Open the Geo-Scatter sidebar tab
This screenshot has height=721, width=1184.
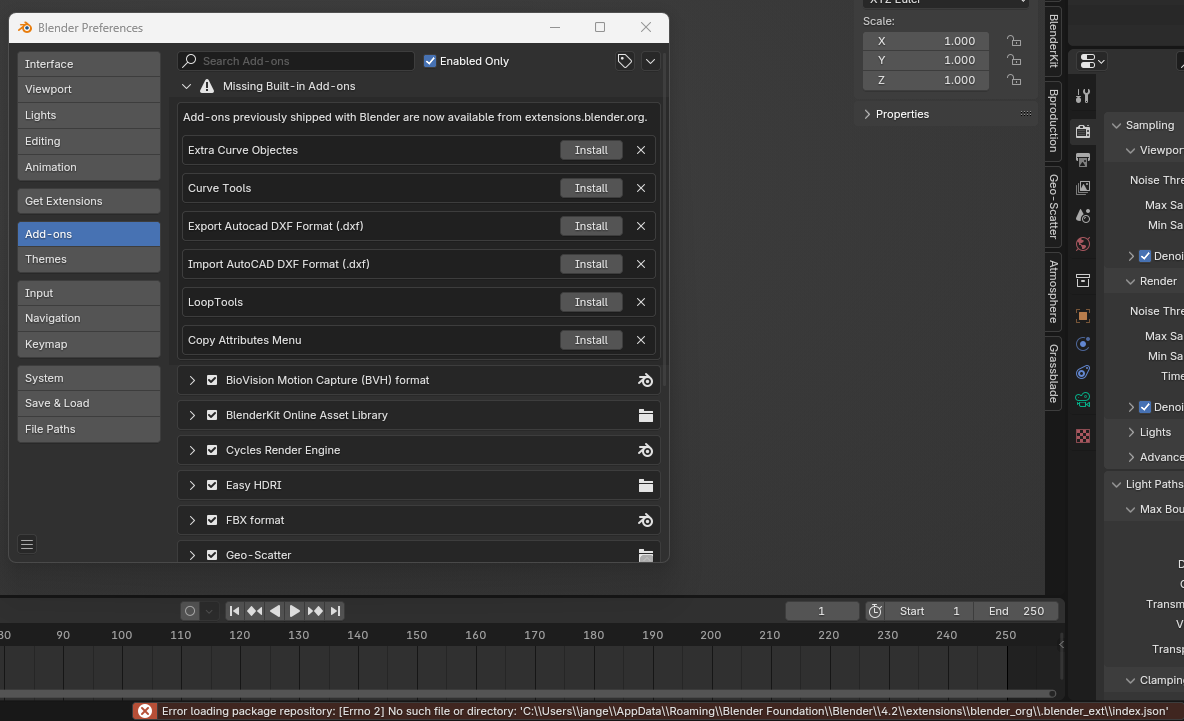(1053, 206)
